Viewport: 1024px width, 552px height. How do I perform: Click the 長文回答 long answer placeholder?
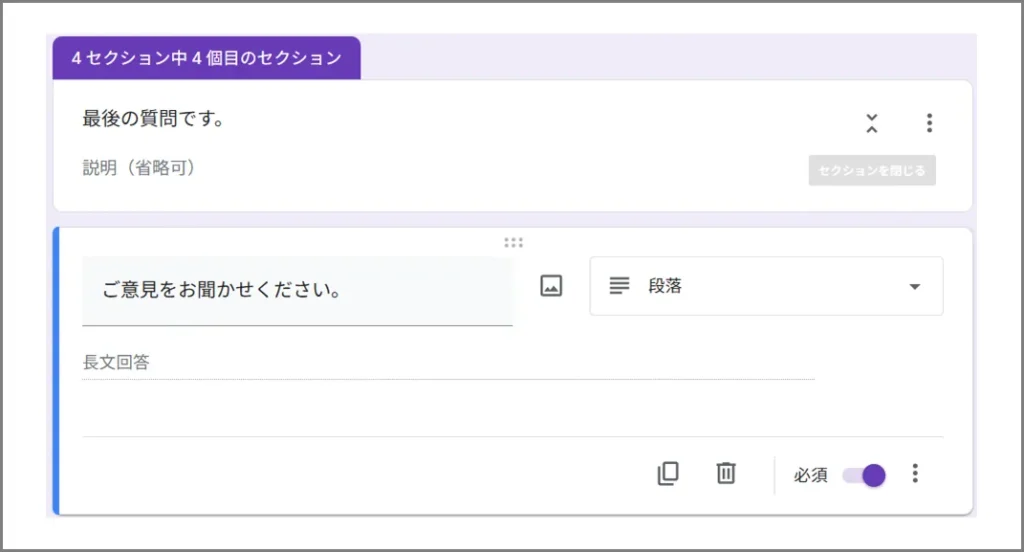point(116,363)
